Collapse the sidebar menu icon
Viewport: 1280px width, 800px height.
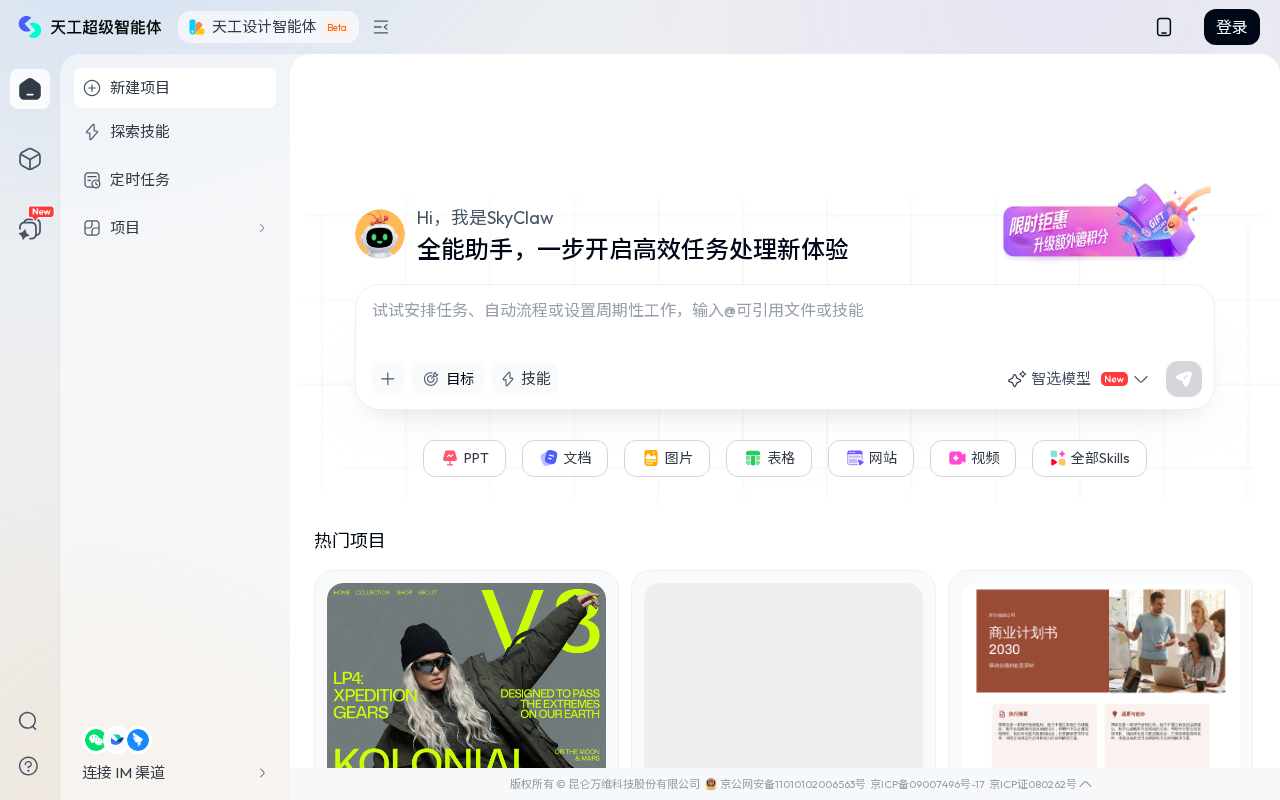click(381, 27)
